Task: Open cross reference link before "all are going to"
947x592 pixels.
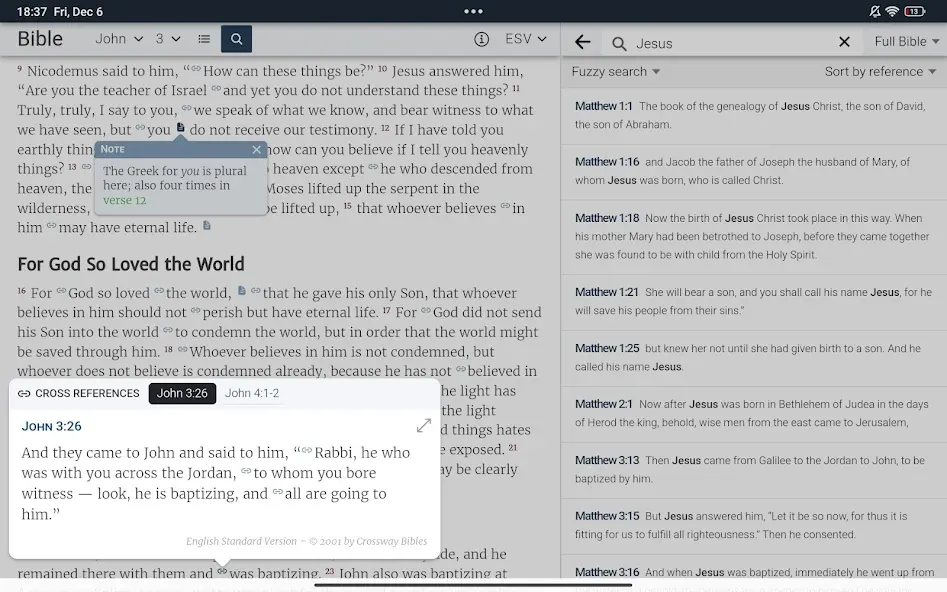Action: (278, 491)
